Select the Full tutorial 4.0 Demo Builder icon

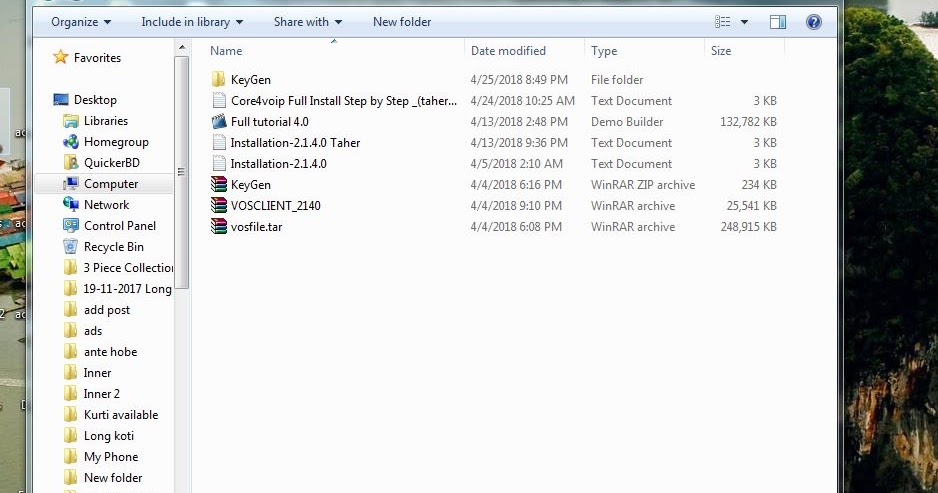pyautogui.click(x=219, y=121)
